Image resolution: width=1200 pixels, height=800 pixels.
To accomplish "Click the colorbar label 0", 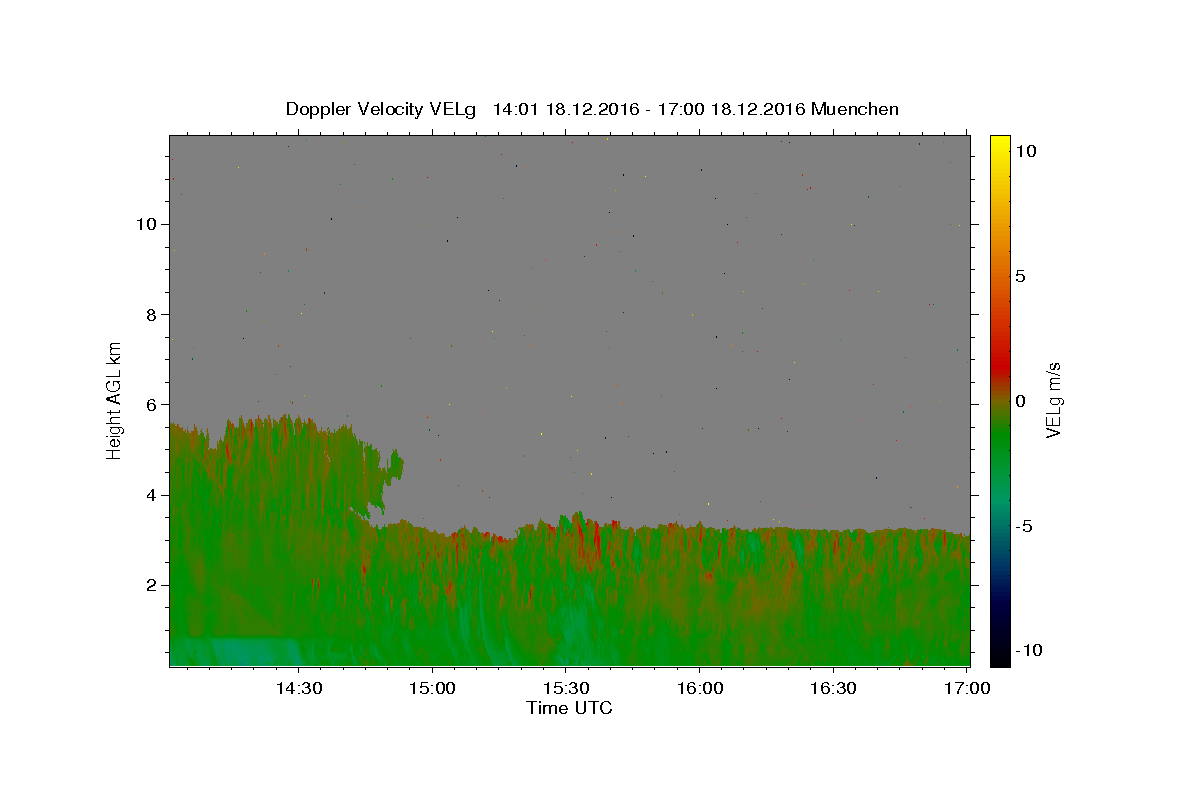I will tap(1020, 401).
